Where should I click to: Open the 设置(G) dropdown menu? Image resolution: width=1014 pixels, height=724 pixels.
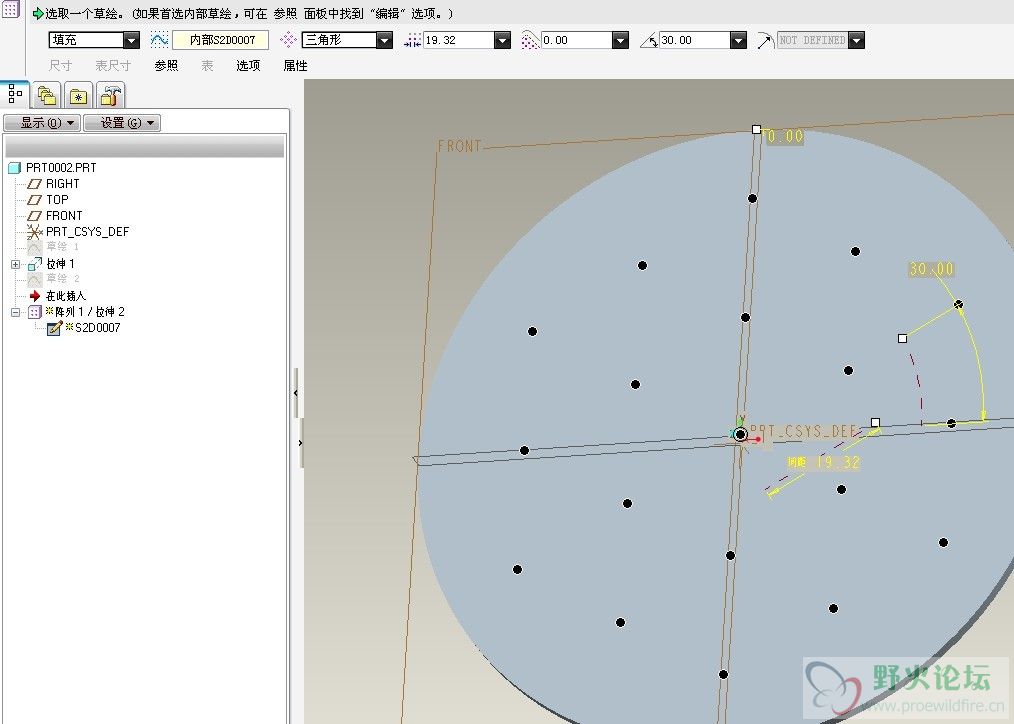[x=122, y=123]
